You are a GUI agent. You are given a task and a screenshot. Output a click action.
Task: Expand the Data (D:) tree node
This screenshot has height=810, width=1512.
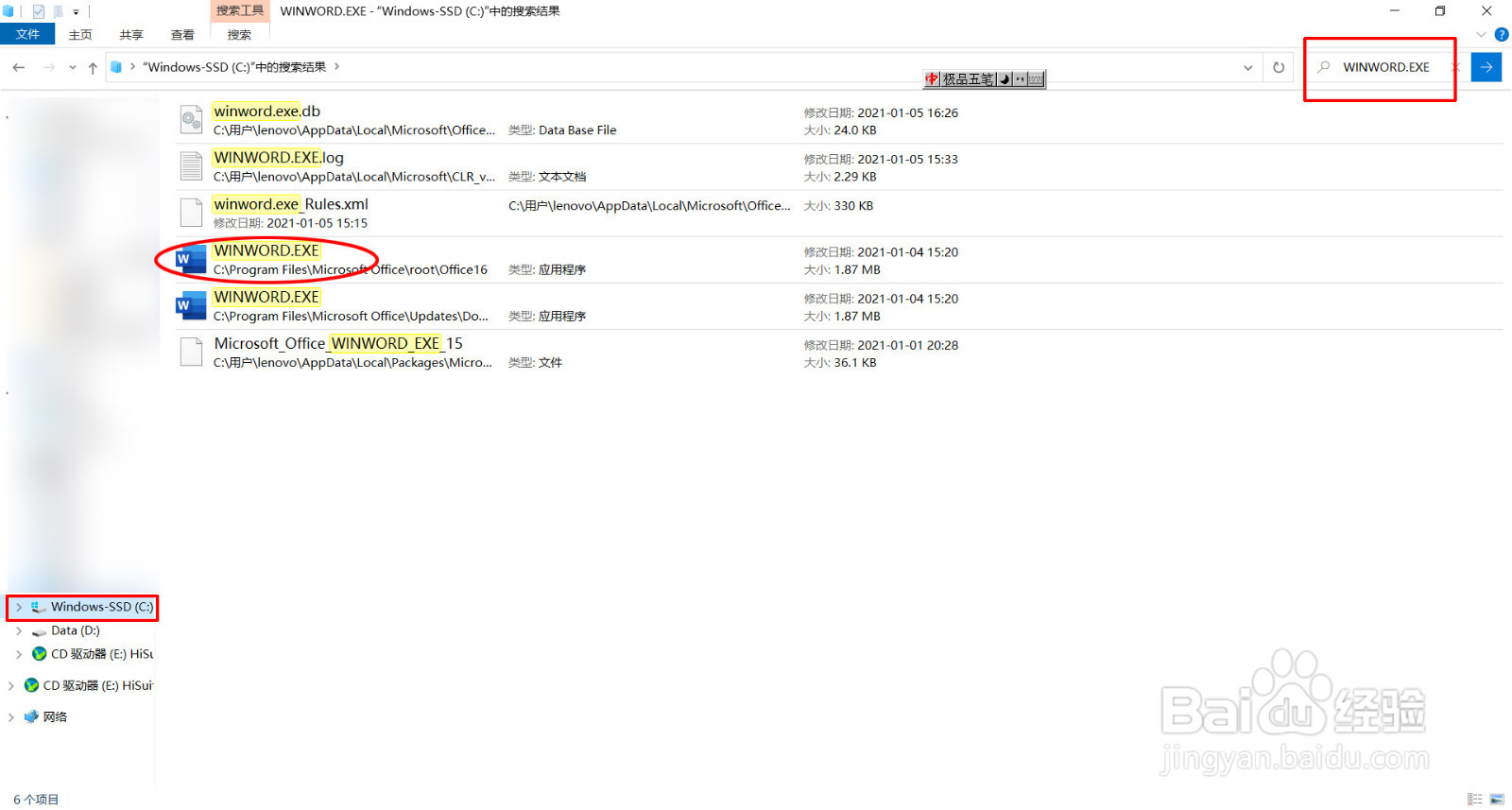coord(18,630)
